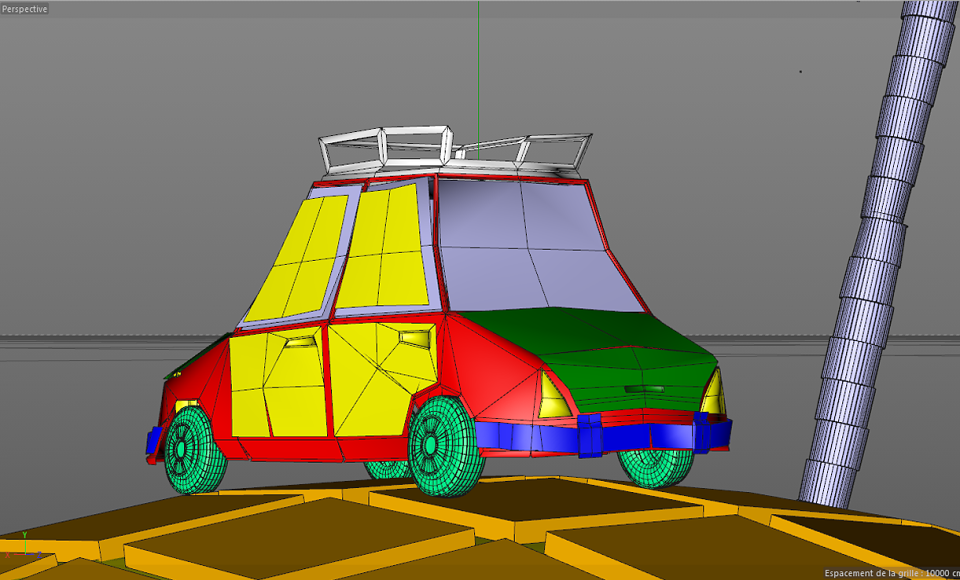Select the green vertical axis line

[478, 80]
